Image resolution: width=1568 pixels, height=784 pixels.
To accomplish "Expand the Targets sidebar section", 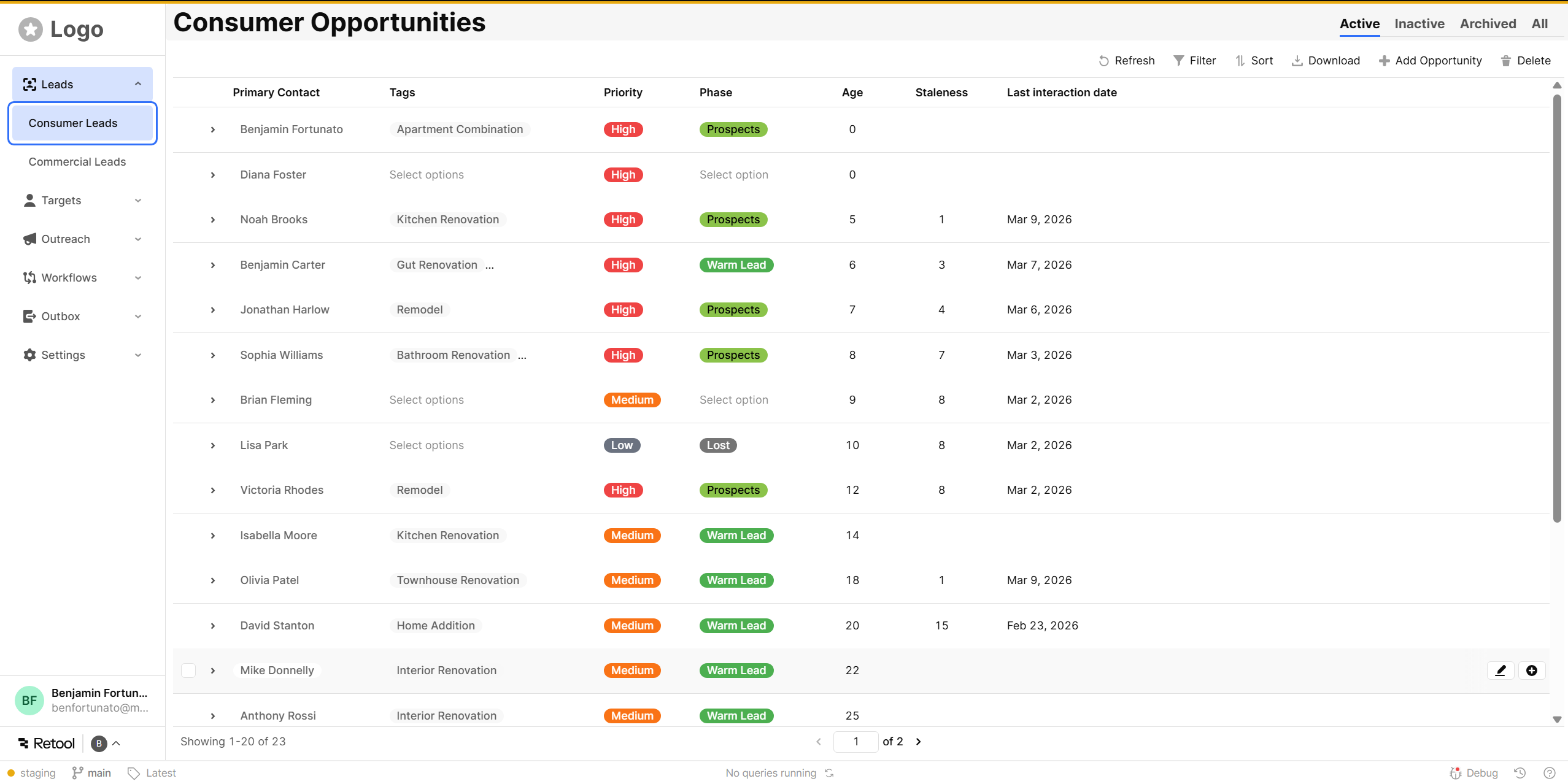I will pos(137,201).
